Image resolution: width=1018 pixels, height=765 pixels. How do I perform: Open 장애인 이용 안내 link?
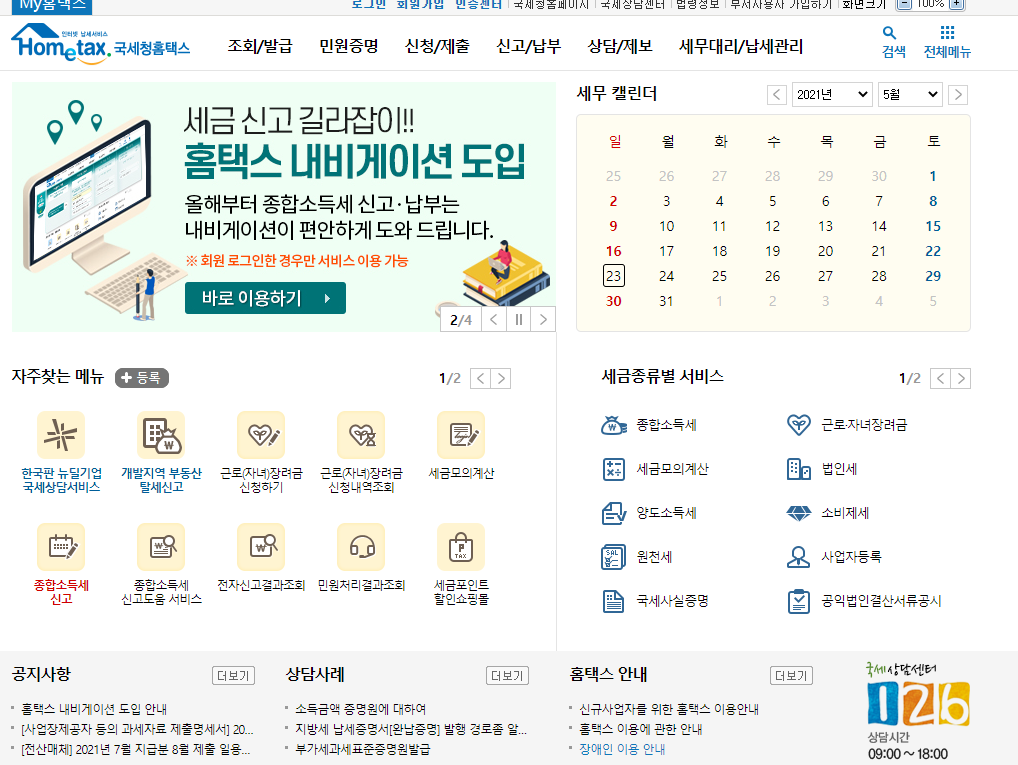pos(622,749)
